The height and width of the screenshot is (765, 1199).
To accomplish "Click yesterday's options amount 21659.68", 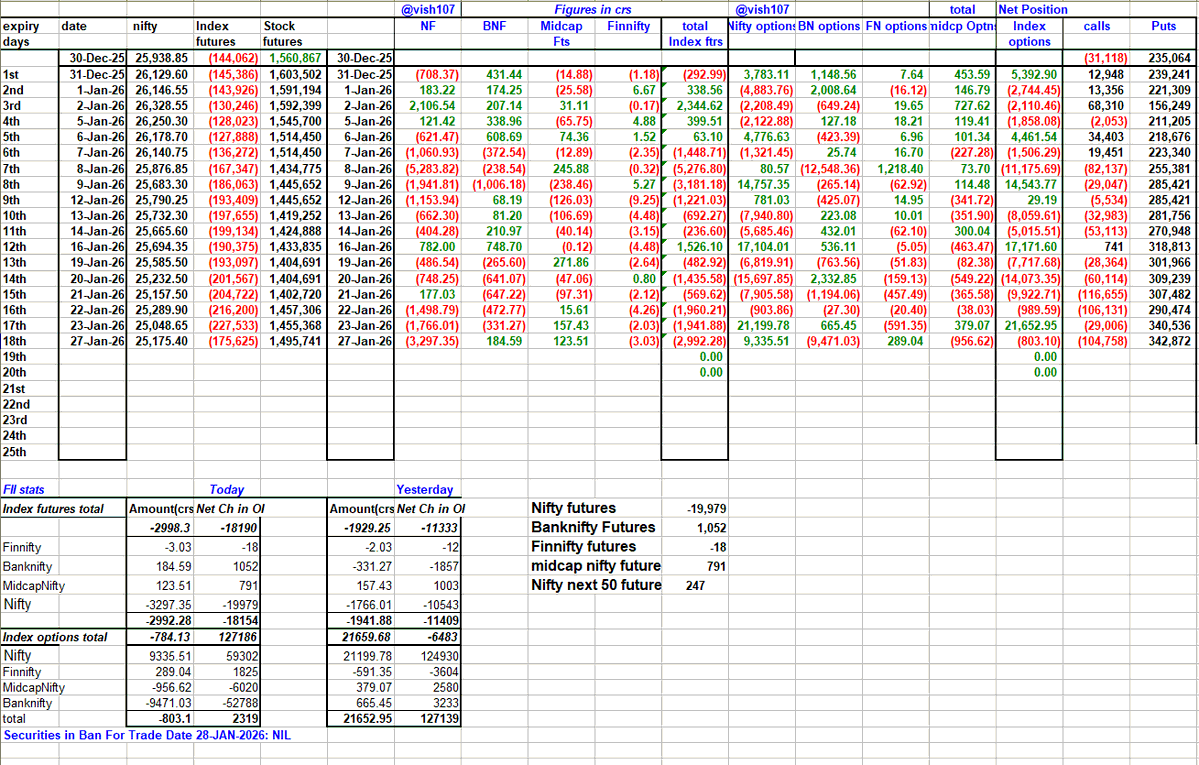I will [x=367, y=637].
